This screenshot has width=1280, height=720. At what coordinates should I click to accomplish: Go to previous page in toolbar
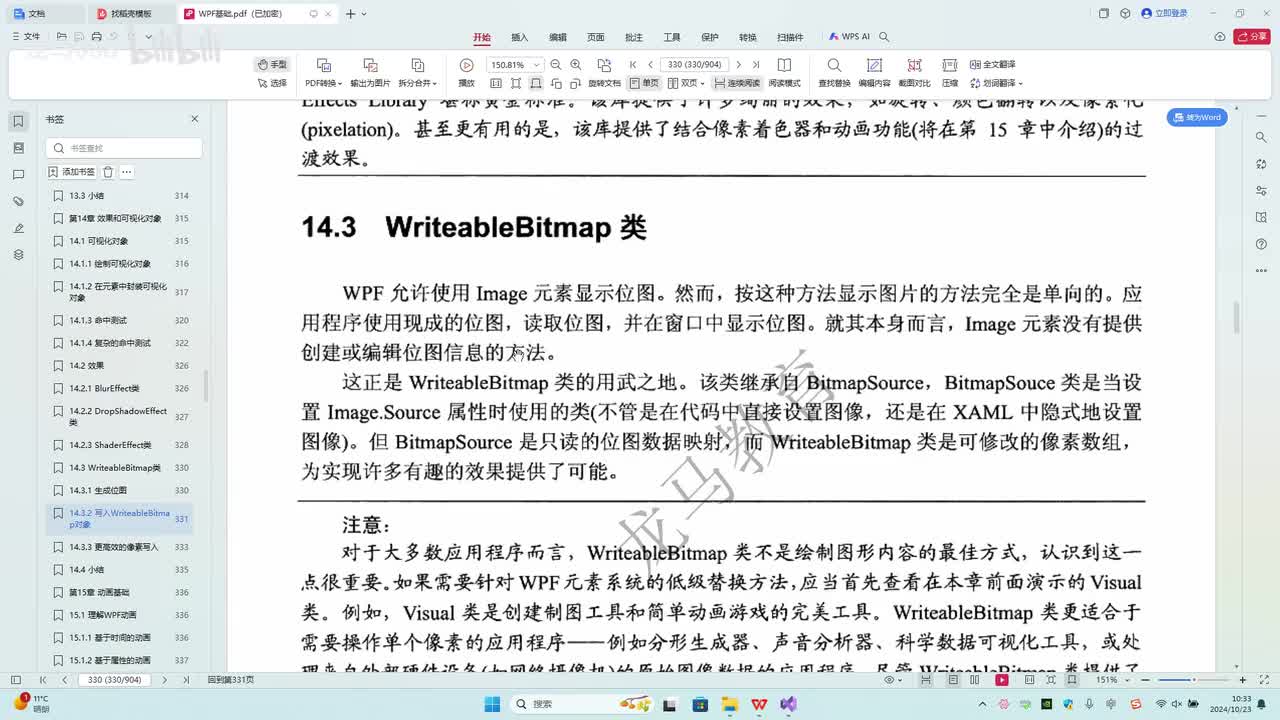point(650,65)
